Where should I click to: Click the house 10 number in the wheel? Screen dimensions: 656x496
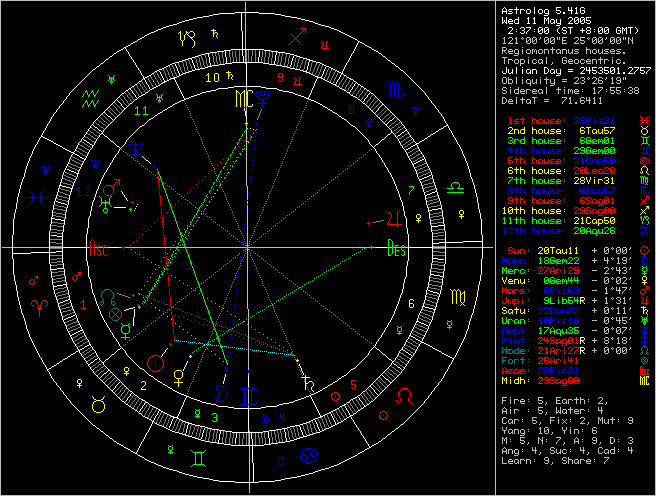[x=211, y=77]
